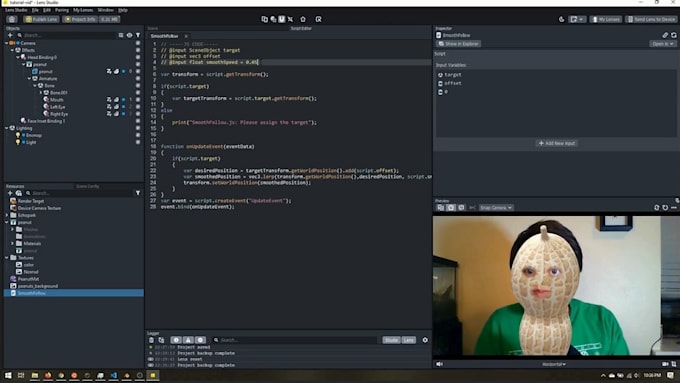Select the PeanutMat material resource
680x383 pixels.
point(28,279)
